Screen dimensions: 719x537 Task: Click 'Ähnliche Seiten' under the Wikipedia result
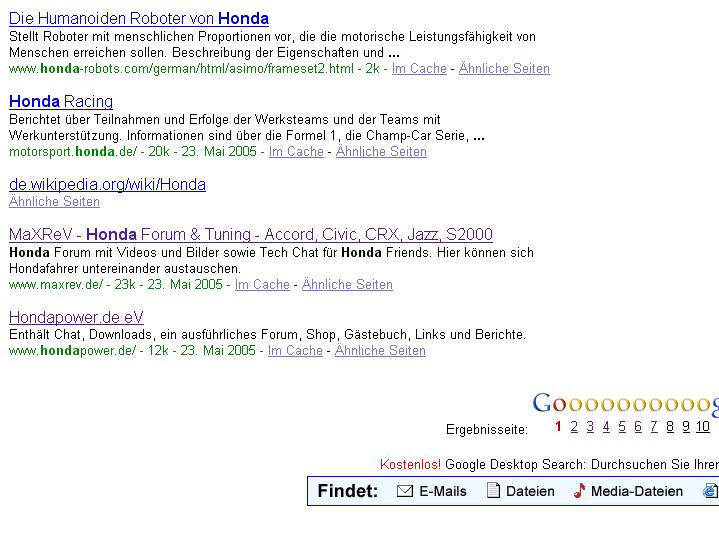click(54, 201)
